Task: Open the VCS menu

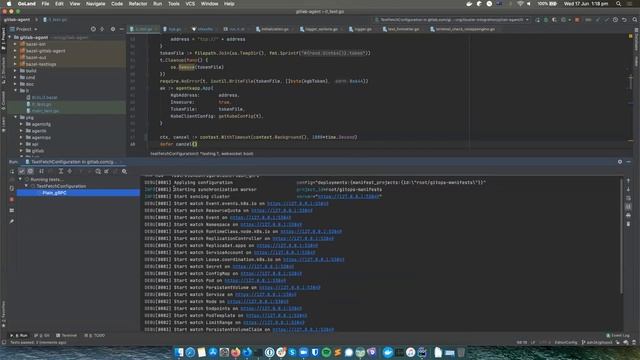Action: click(x=190, y=4)
